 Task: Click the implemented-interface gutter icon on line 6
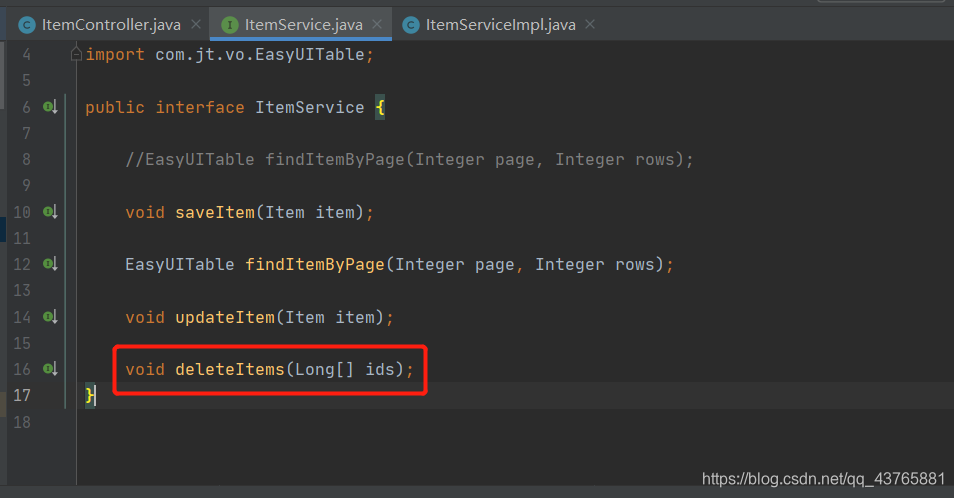coord(50,107)
